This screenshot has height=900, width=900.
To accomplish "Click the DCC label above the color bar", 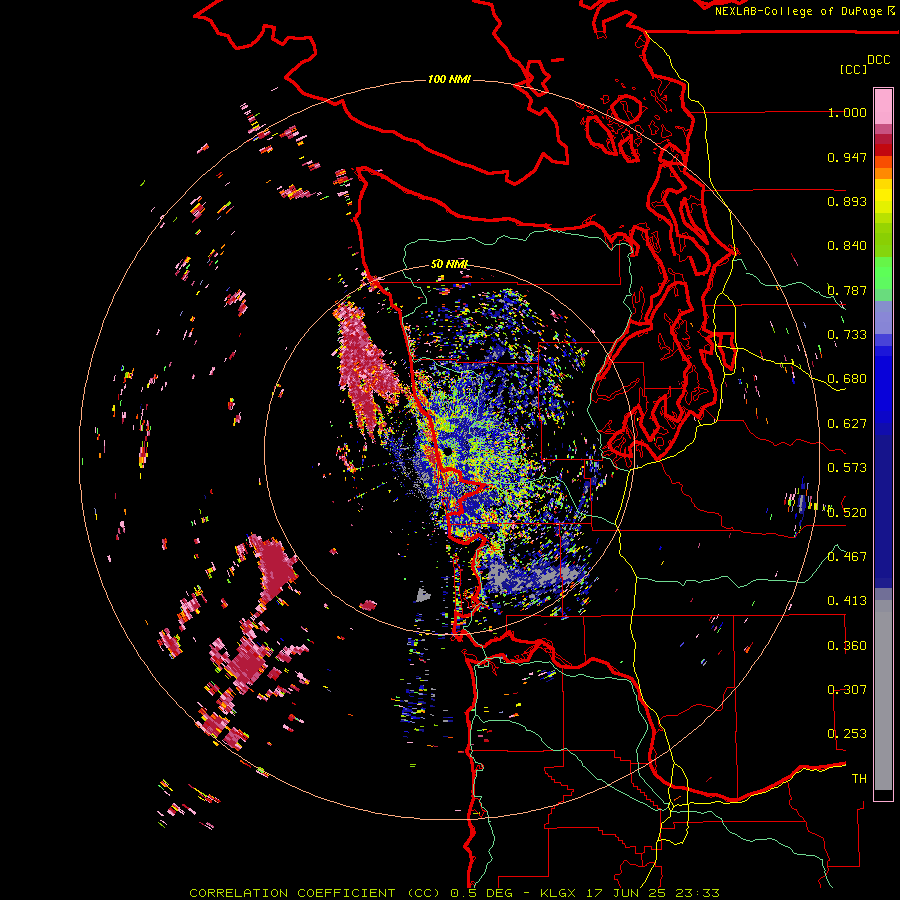I will click(879, 60).
